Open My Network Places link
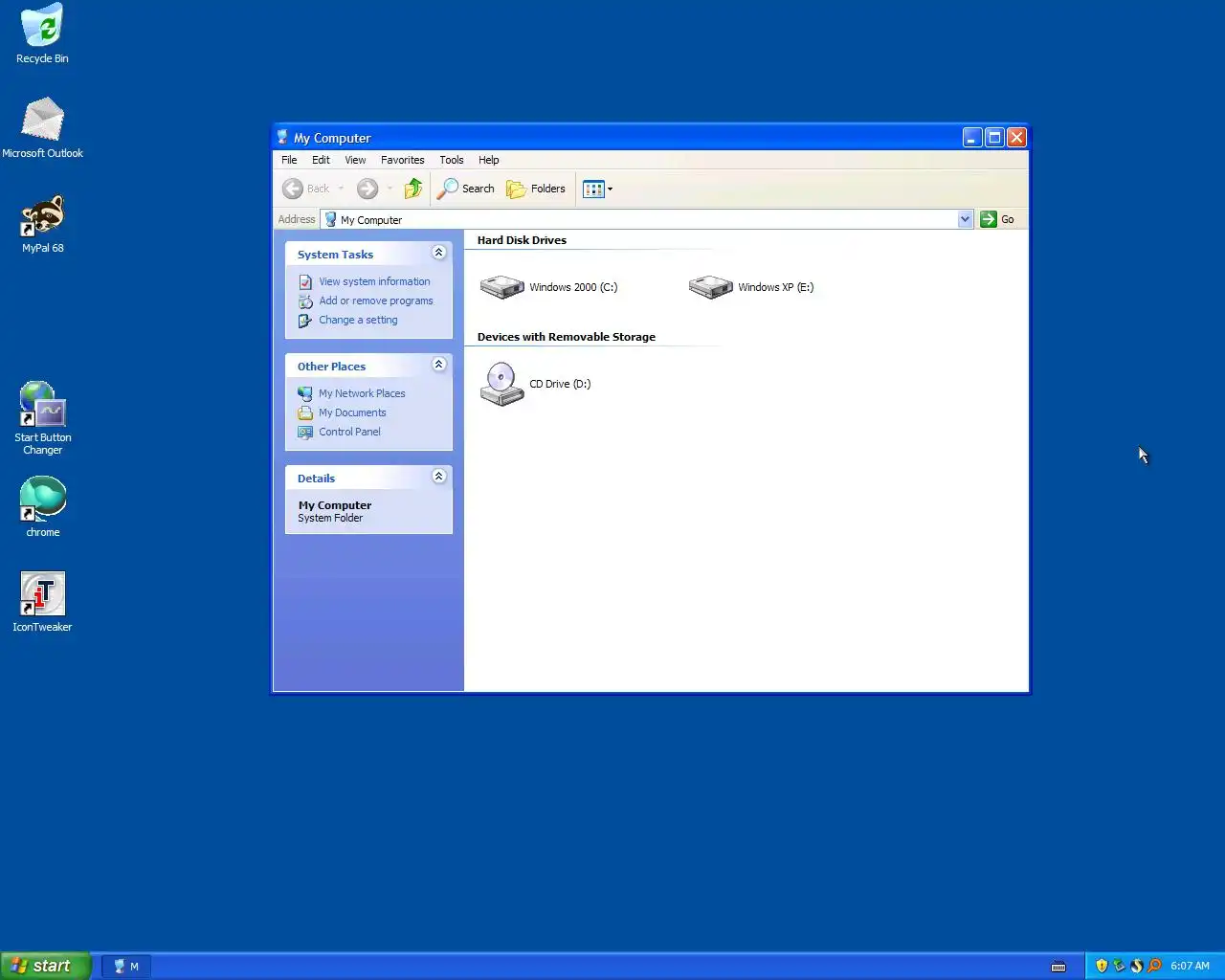 pos(362,393)
